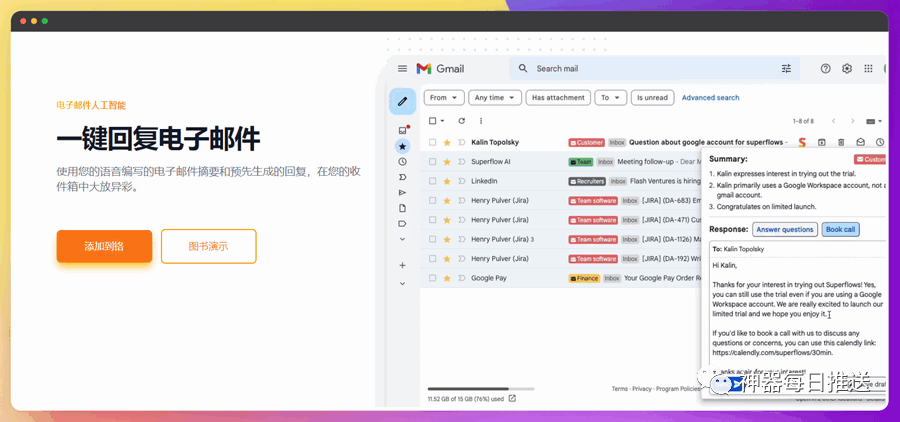Click the orange 添加到铬 button
This screenshot has width=900, height=422.
click(104, 246)
